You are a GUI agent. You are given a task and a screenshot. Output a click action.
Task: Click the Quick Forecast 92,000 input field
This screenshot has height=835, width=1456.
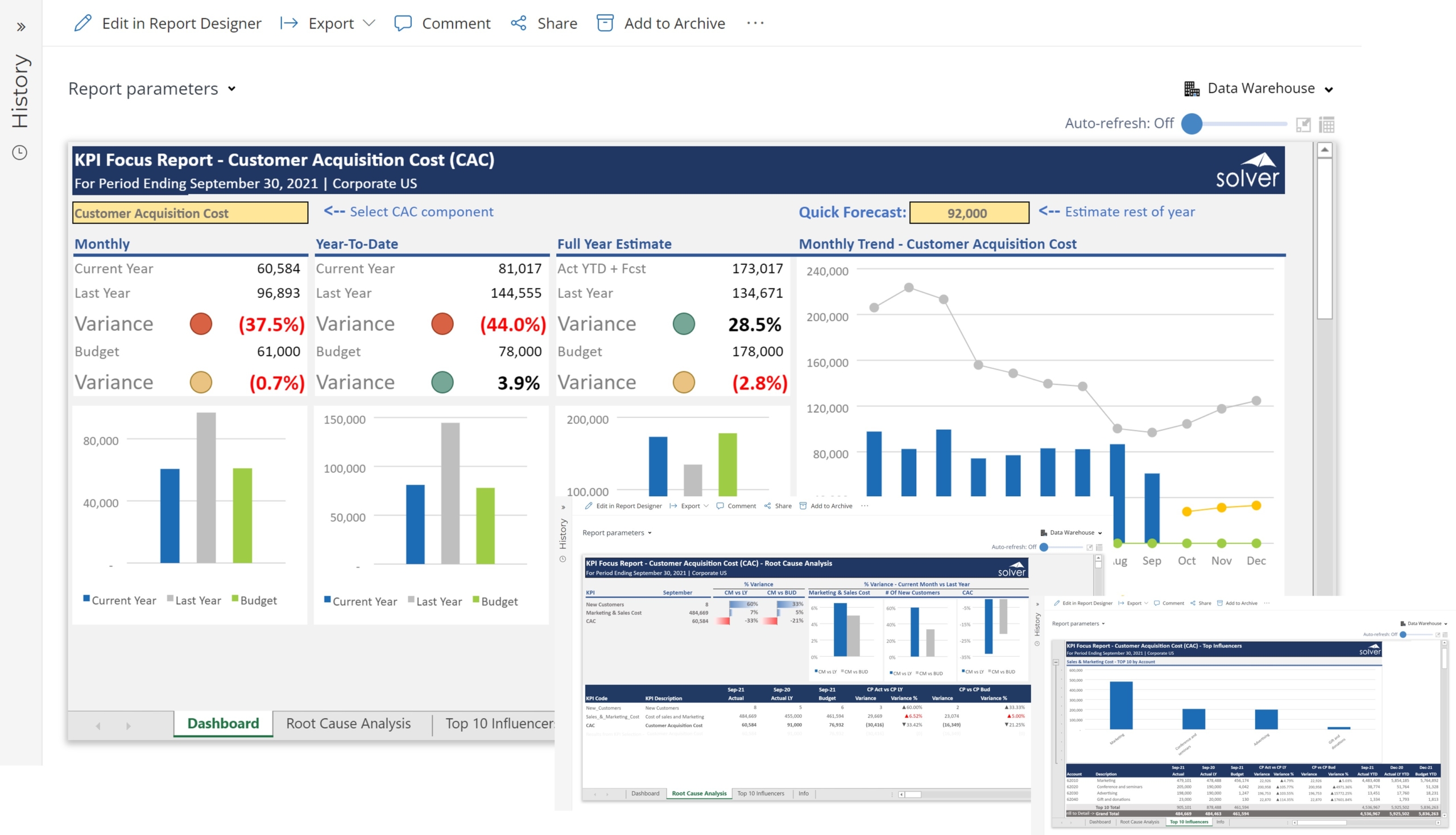969,213
